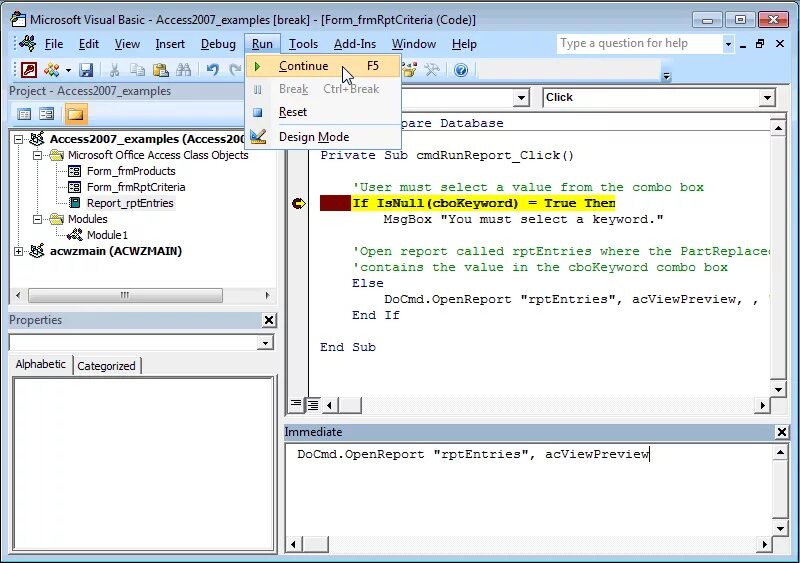Expand the acwzmain project node
This screenshot has width=800, height=563.
tap(18, 251)
